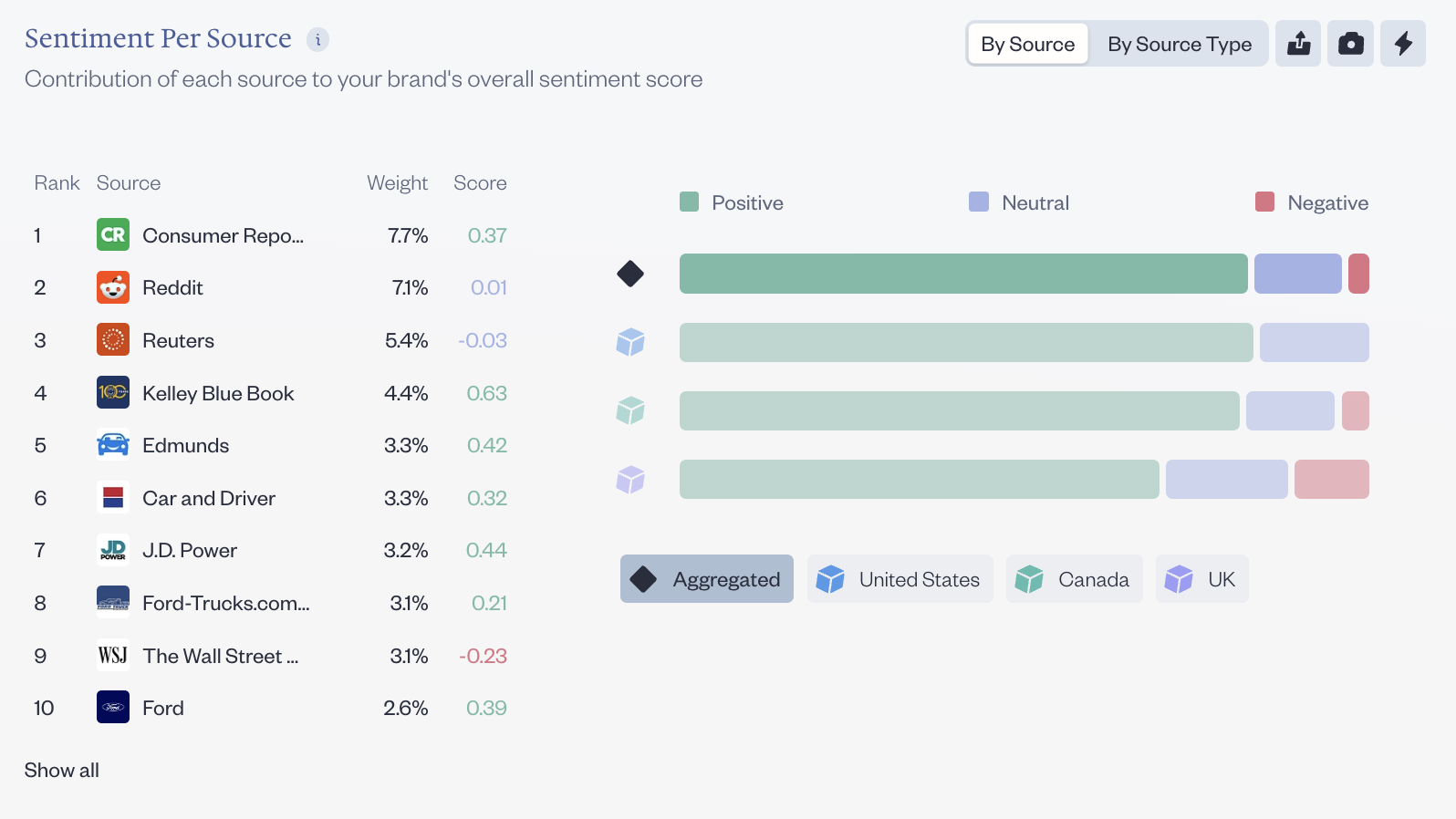Toggle the United States filter chip
The image size is (1456, 819).
[x=900, y=579]
